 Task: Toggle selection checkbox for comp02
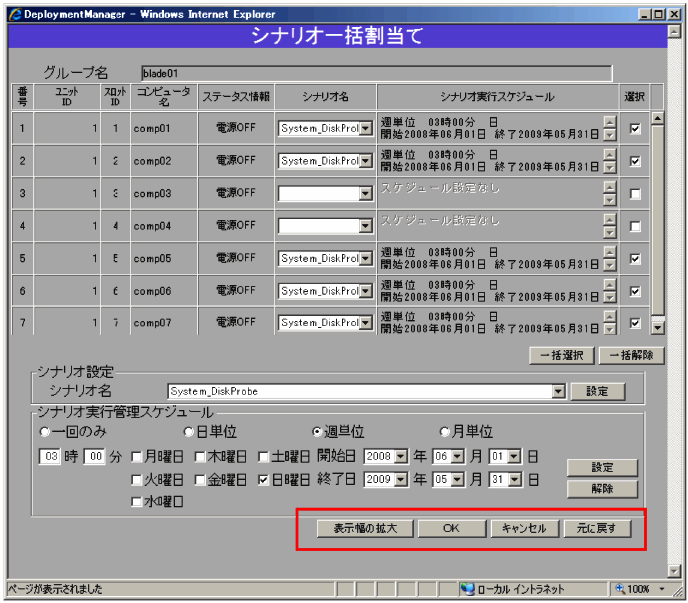tap(634, 161)
